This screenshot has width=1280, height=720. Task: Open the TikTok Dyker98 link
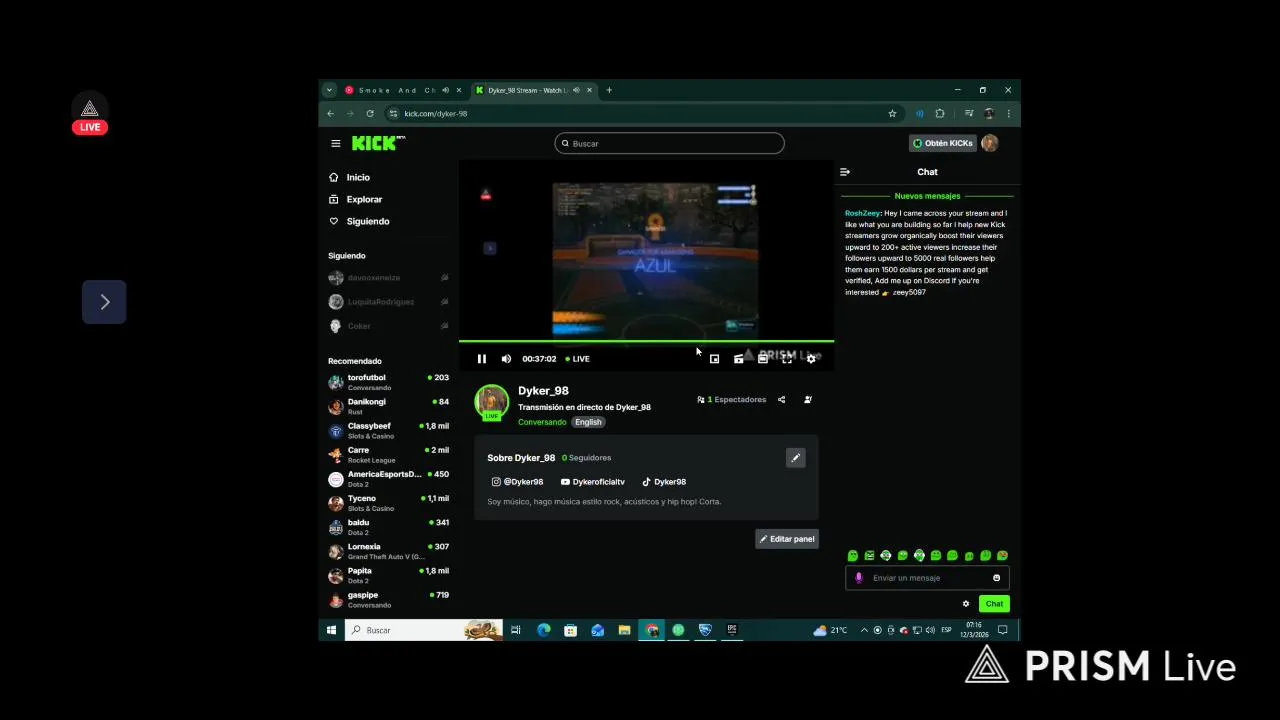(664, 482)
